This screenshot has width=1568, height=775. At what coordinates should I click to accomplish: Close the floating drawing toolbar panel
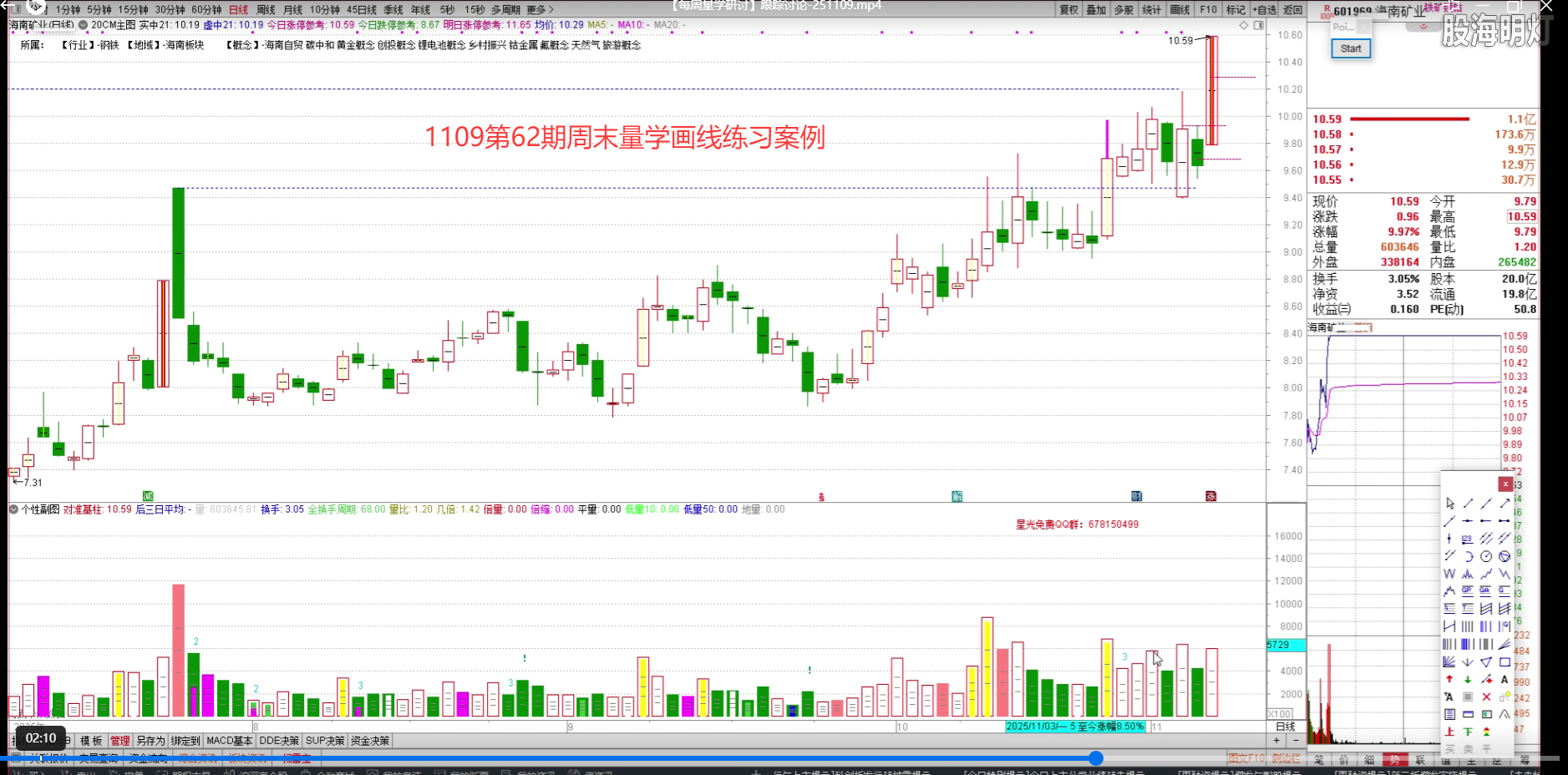click(x=1505, y=484)
